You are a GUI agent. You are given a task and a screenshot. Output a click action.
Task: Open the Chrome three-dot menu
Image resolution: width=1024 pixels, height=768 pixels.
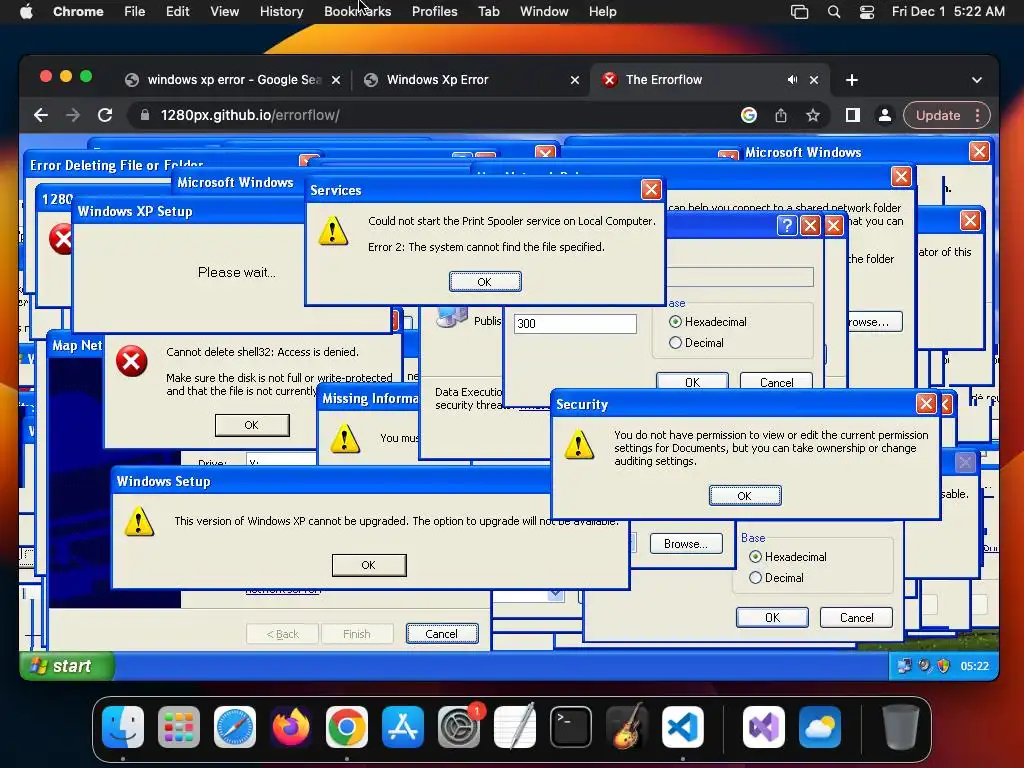pyautogui.click(x=978, y=115)
